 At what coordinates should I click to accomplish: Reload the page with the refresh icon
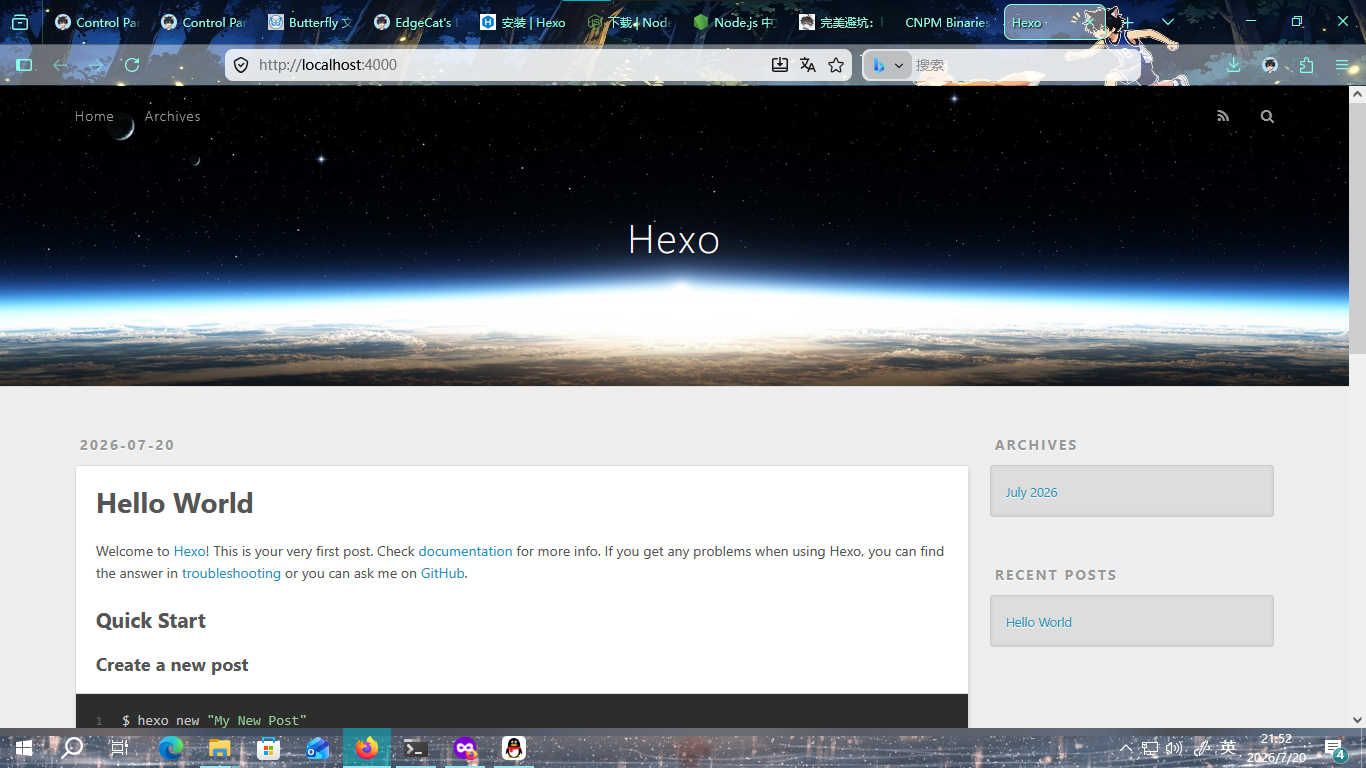pyautogui.click(x=132, y=65)
